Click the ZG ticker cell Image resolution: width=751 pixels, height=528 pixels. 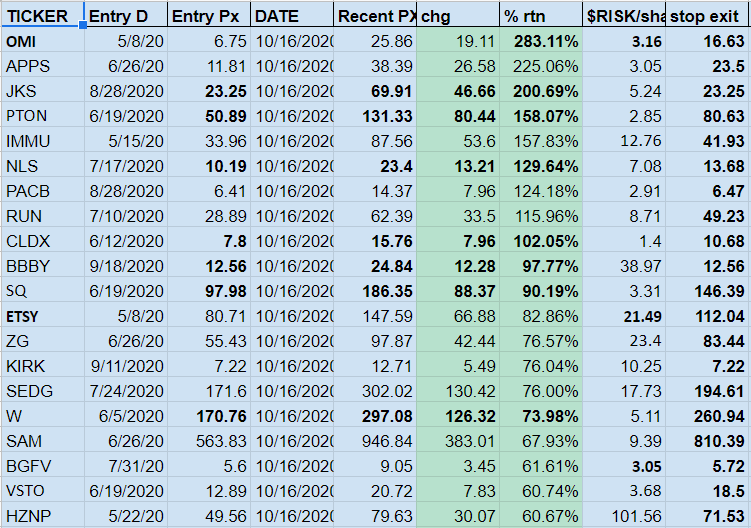tap(42, 341)
